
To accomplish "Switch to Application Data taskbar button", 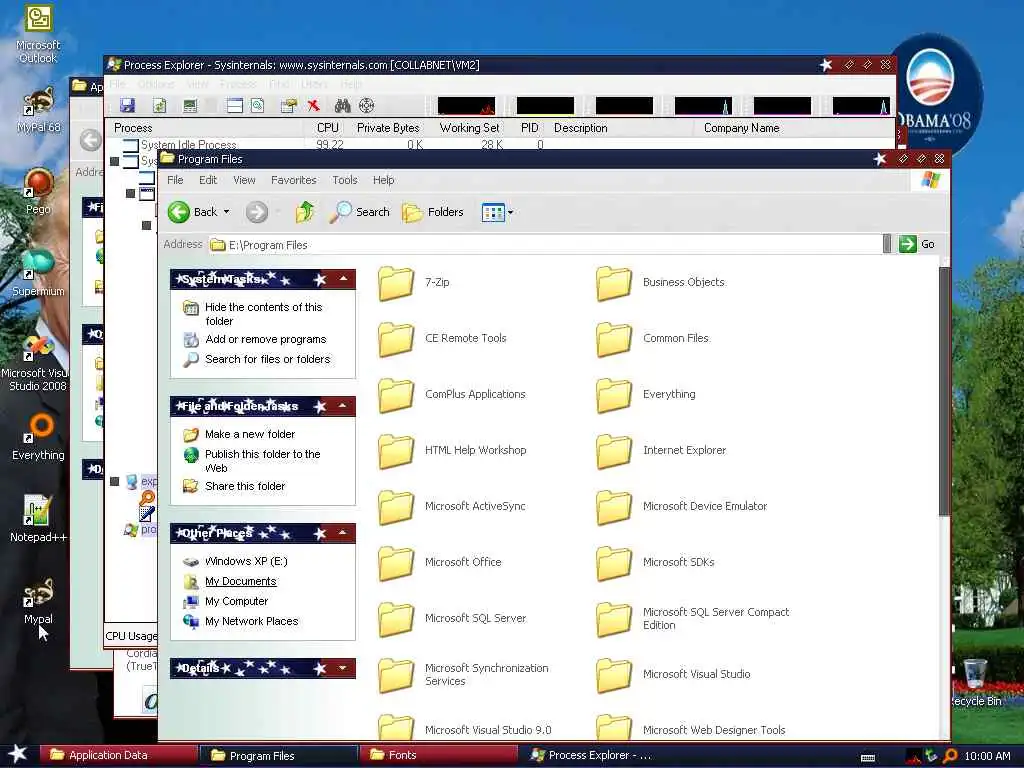I will (x=118, y=756).
